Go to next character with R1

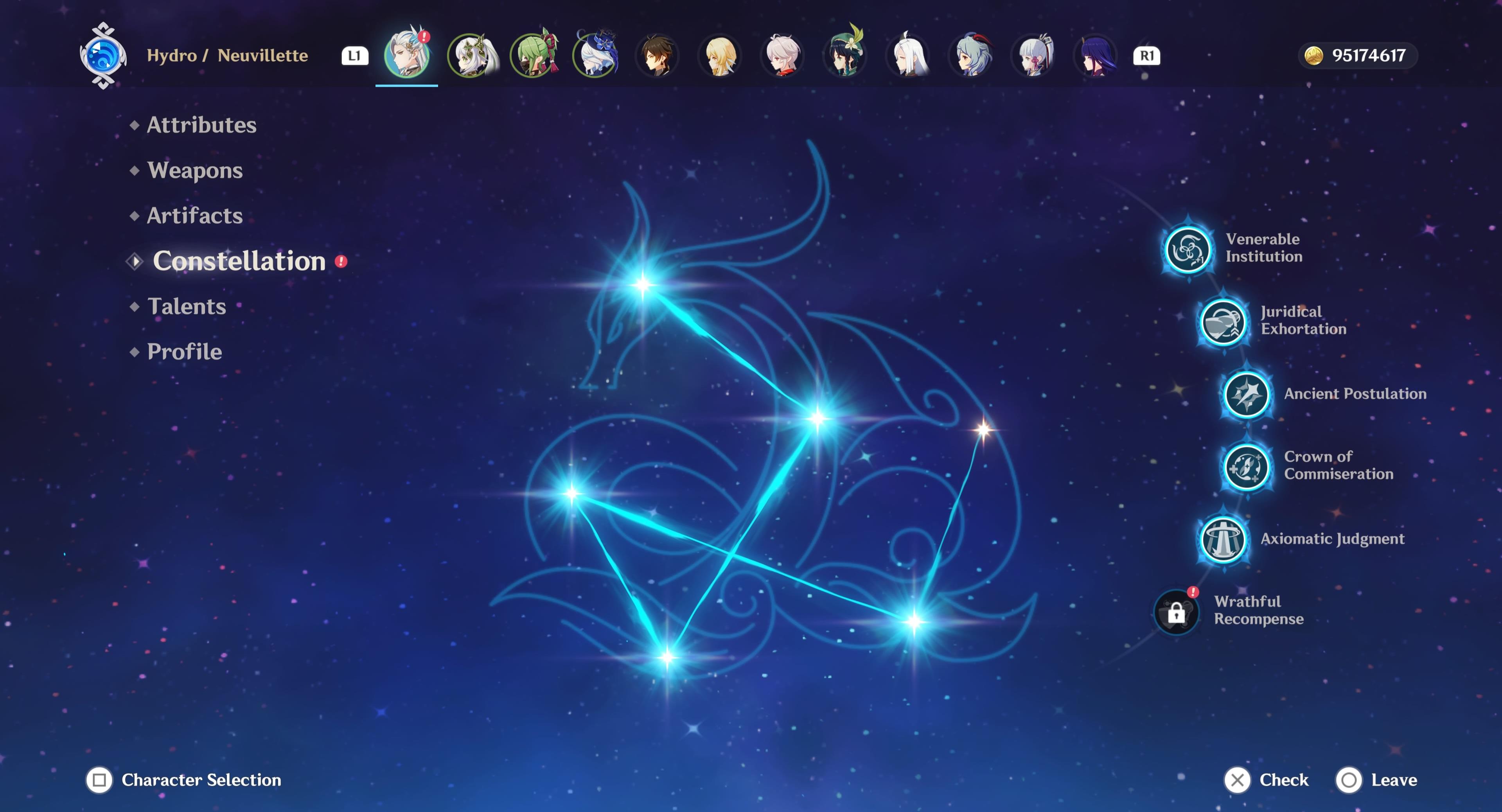1146,56
